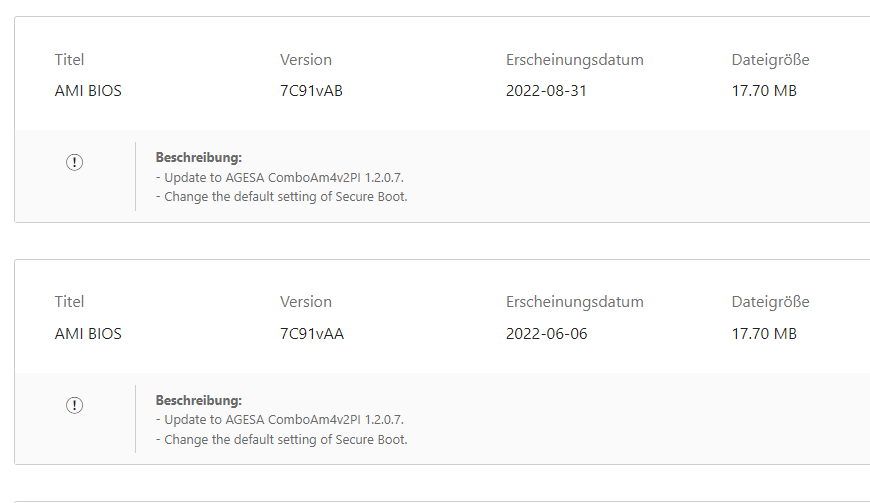The height and width of the screenshot is (503, 870).
Task: Click the Secure Boot line under version 7C91vAA
Action: click(282, 438)
